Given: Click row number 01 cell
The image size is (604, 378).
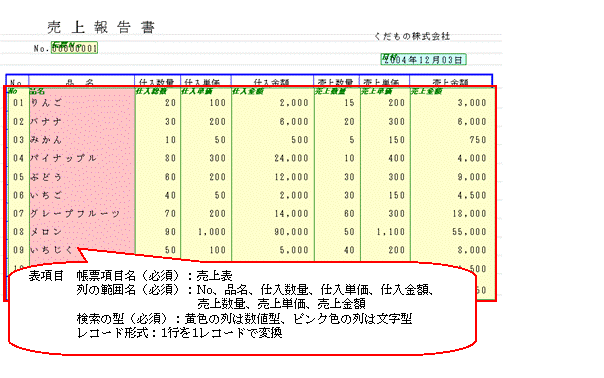Looking at the screenshot, I should click(18, 103).
